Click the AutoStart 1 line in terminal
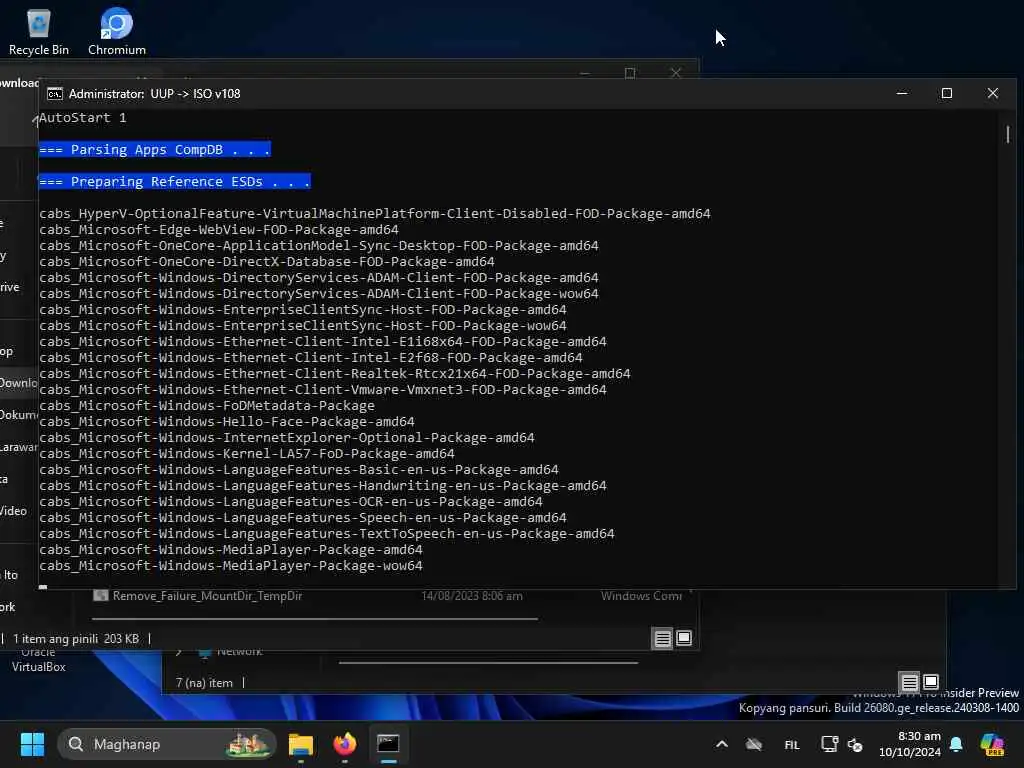This screenshot has width=1024, height=768. (x=82, y=118)
